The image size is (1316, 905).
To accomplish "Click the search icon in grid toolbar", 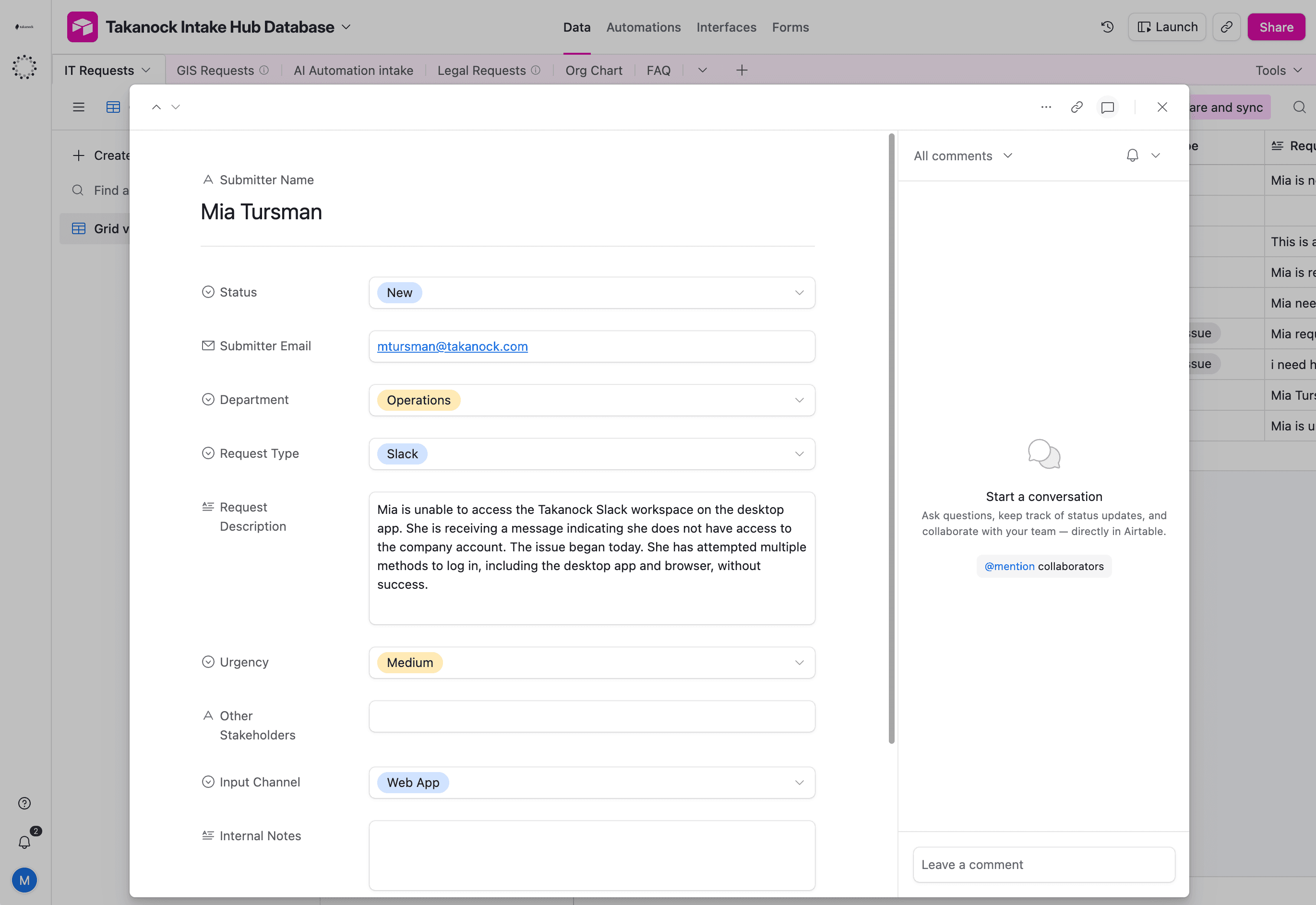I will click(1300, 107).
